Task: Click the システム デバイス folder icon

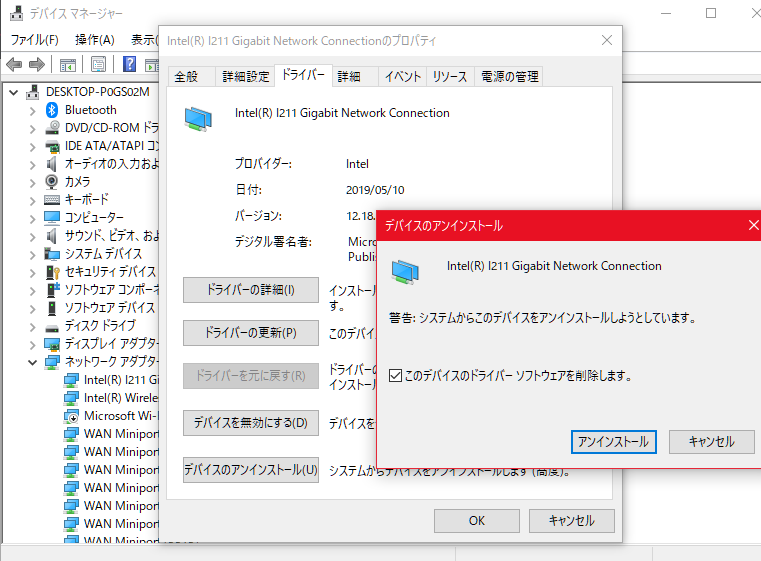Action: pos(52,254)
